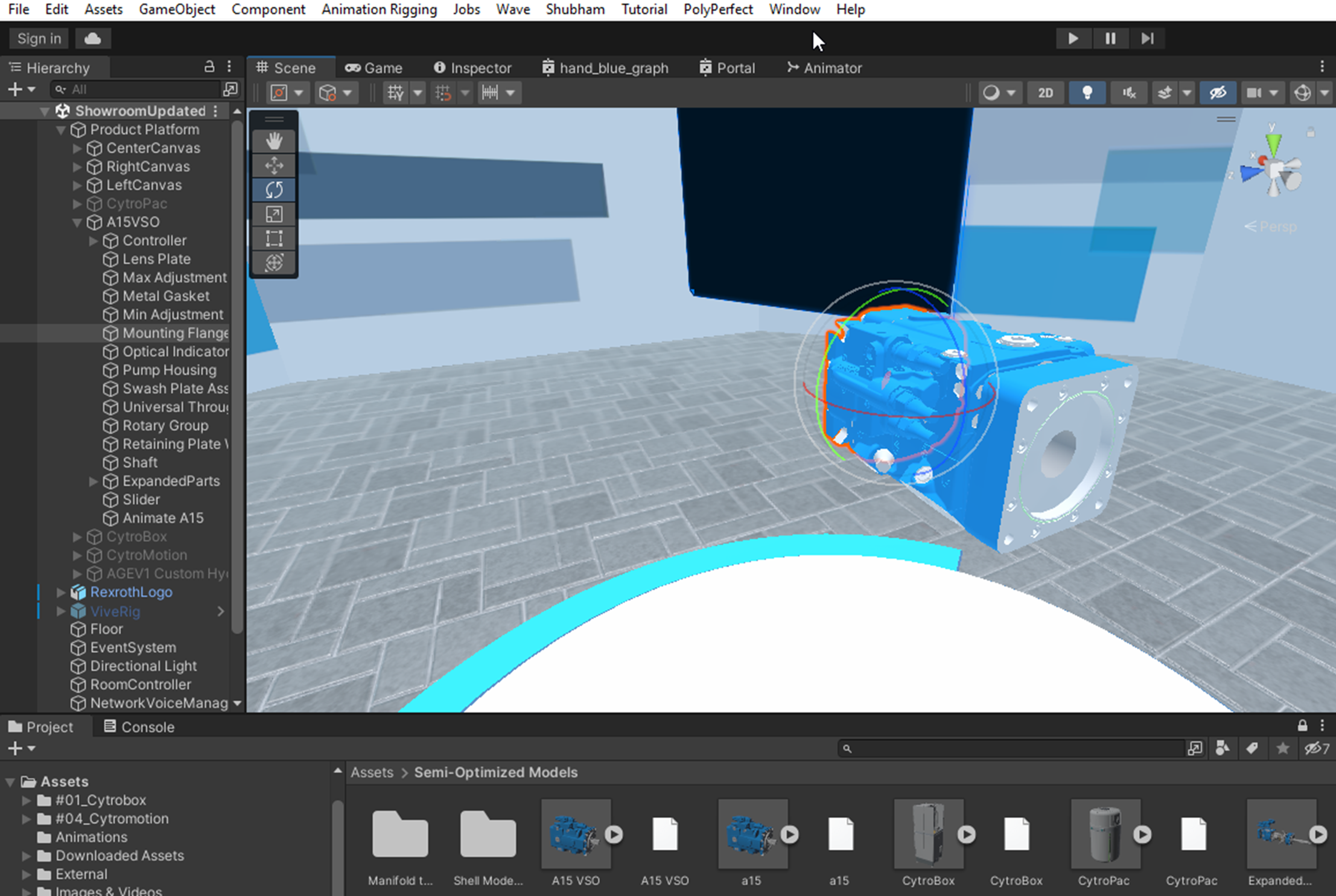Lock the Project panel
The height and width of the screenshot is (896, 1336).
1302,726
